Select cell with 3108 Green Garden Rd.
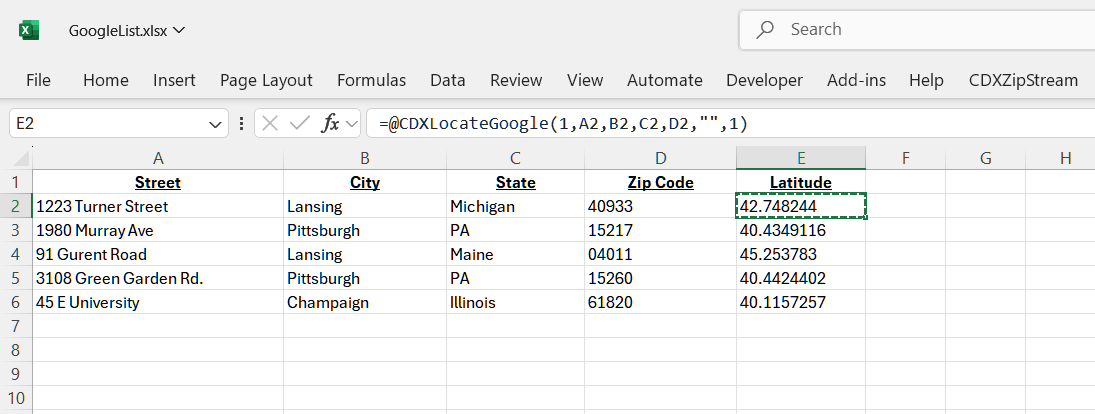 pyautogui.click(x=158, y=279)
